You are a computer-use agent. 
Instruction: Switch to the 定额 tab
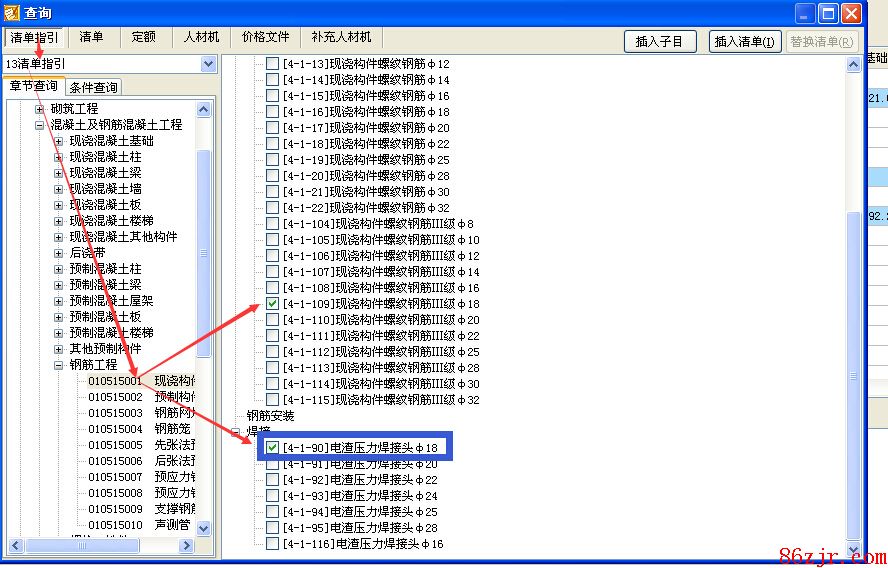pos(143,37)
